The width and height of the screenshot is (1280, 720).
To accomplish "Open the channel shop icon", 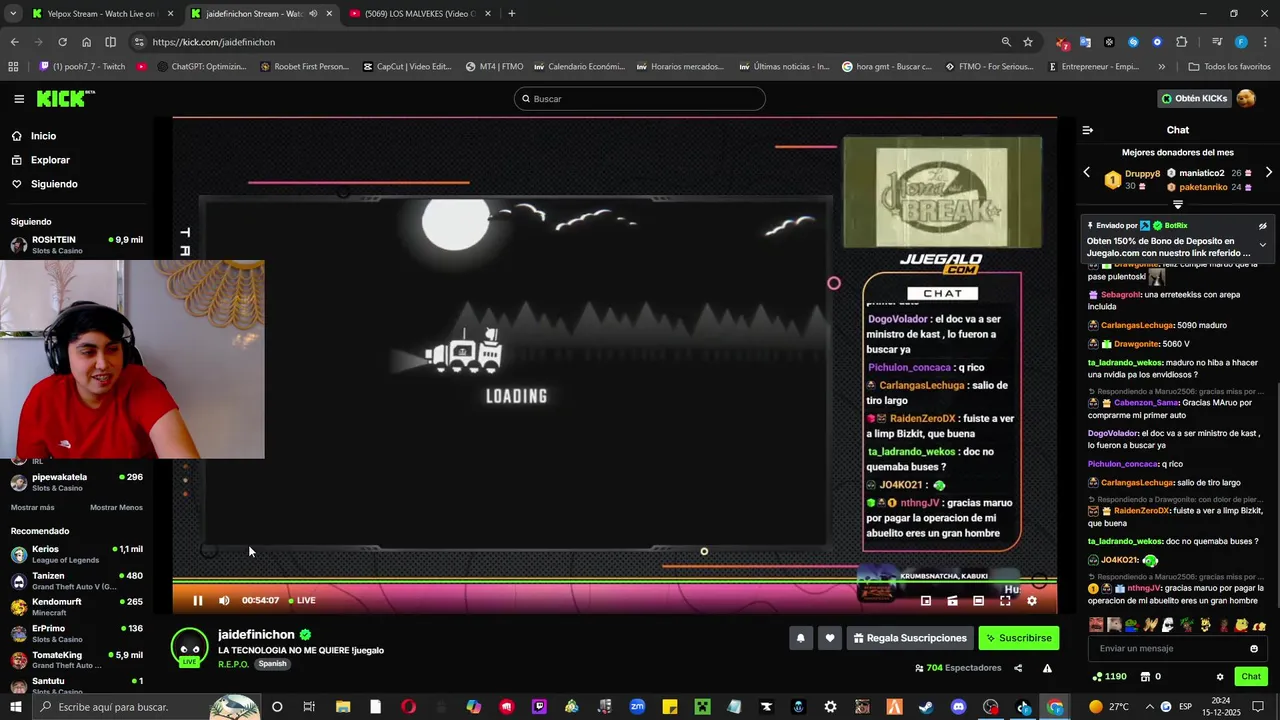I will 1145,677.
